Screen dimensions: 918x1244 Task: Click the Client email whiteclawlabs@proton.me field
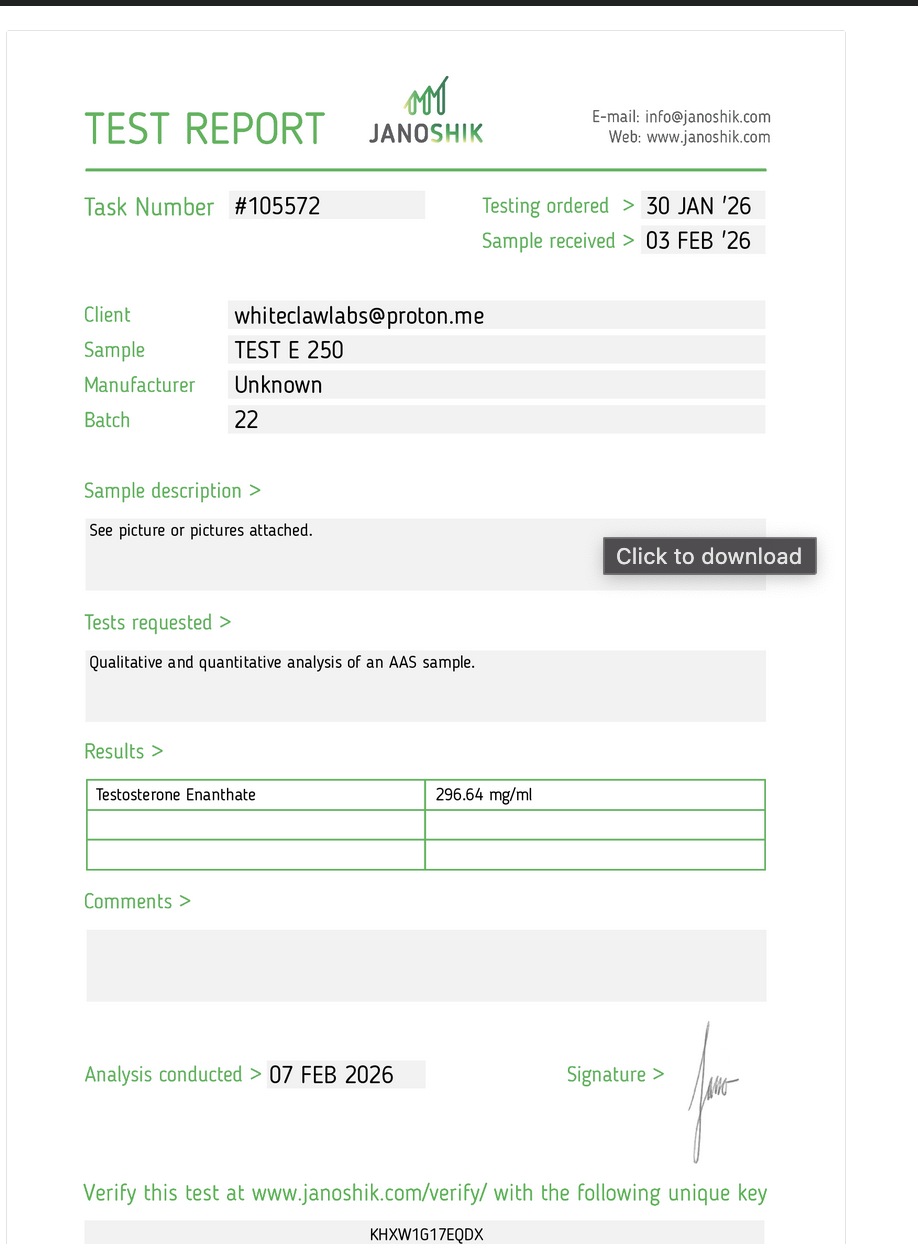[496, 316]
